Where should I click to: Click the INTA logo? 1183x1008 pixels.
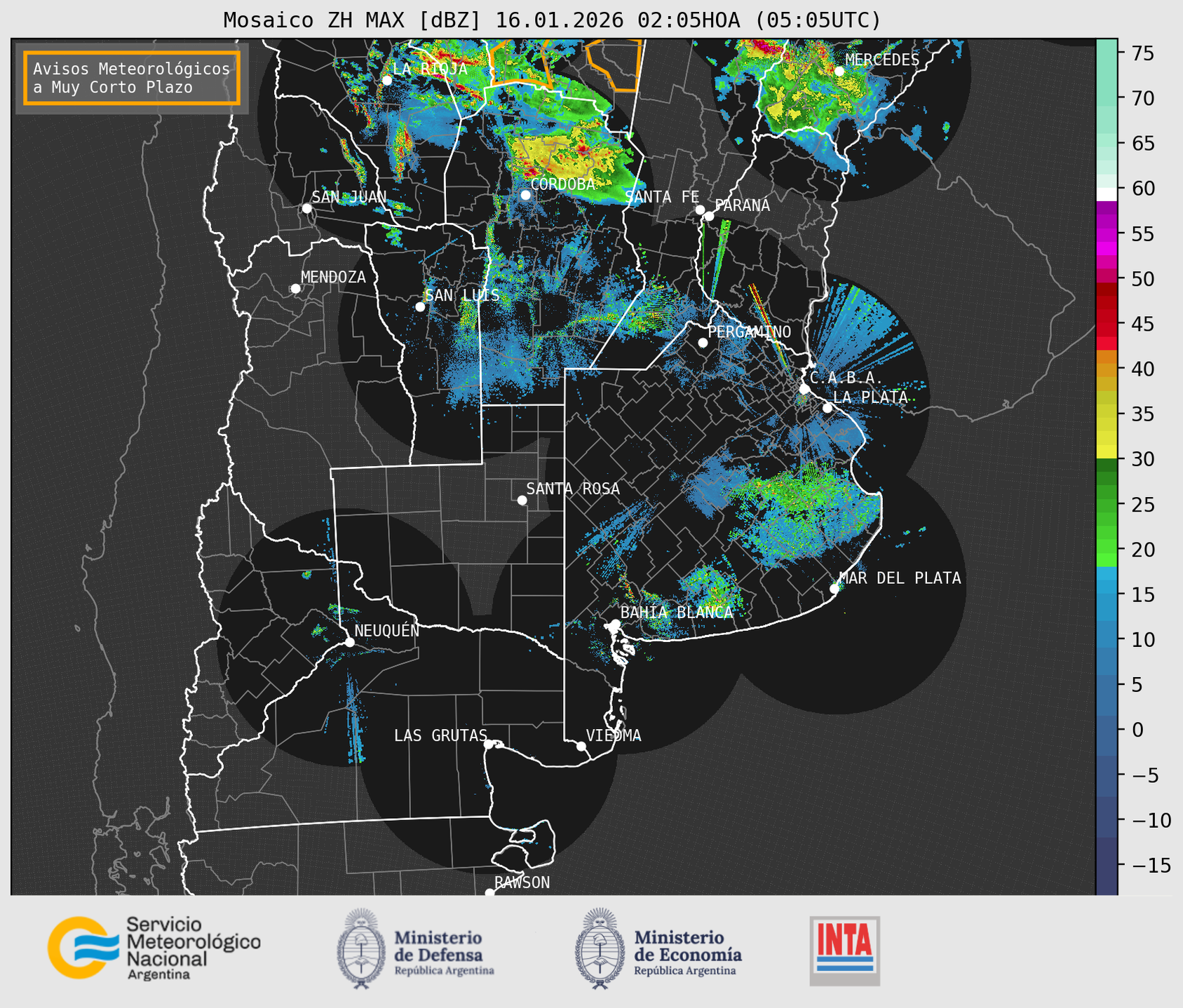click(845, 951)
